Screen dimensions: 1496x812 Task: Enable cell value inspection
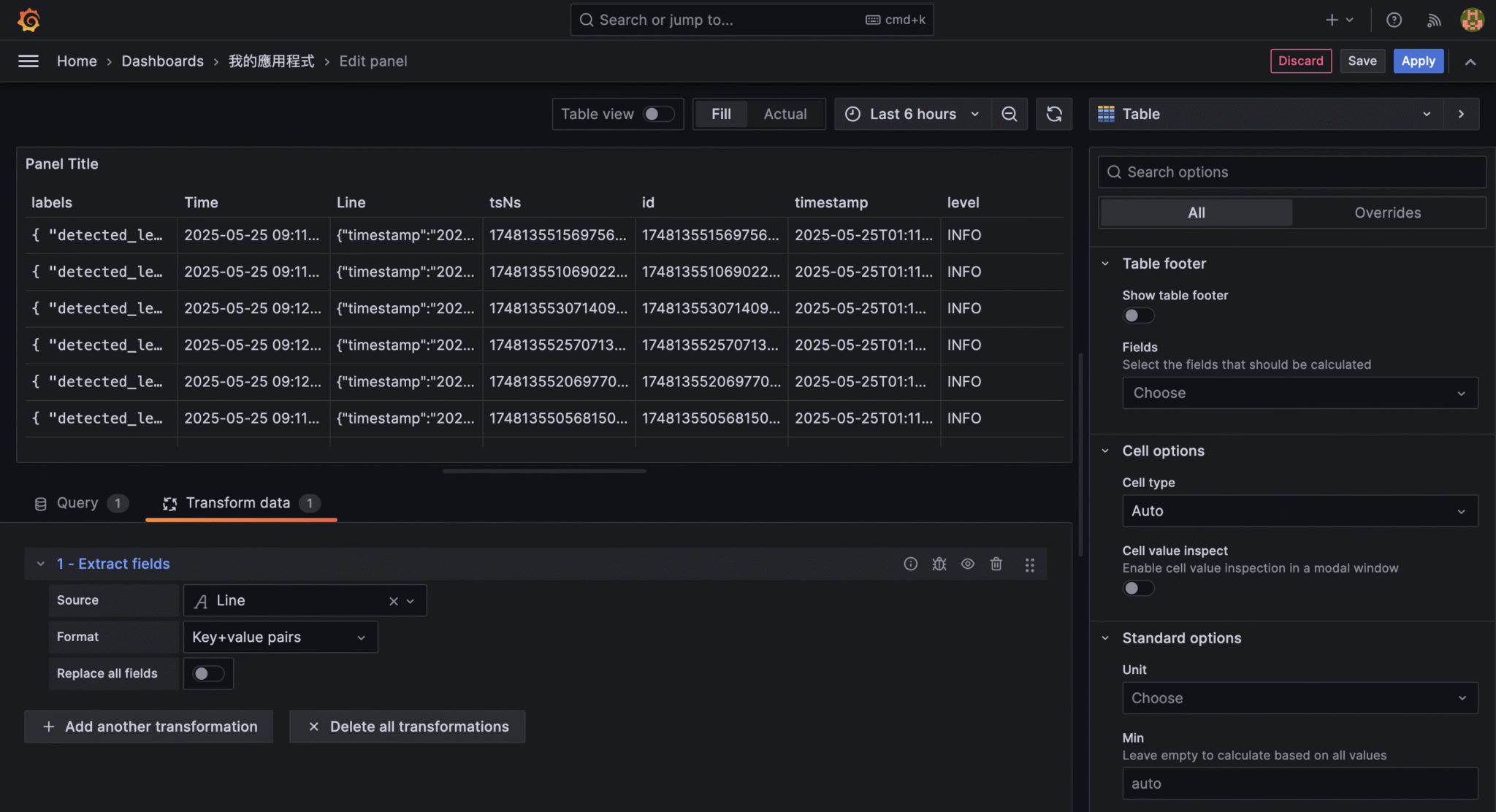click(x=1138, y=588)
